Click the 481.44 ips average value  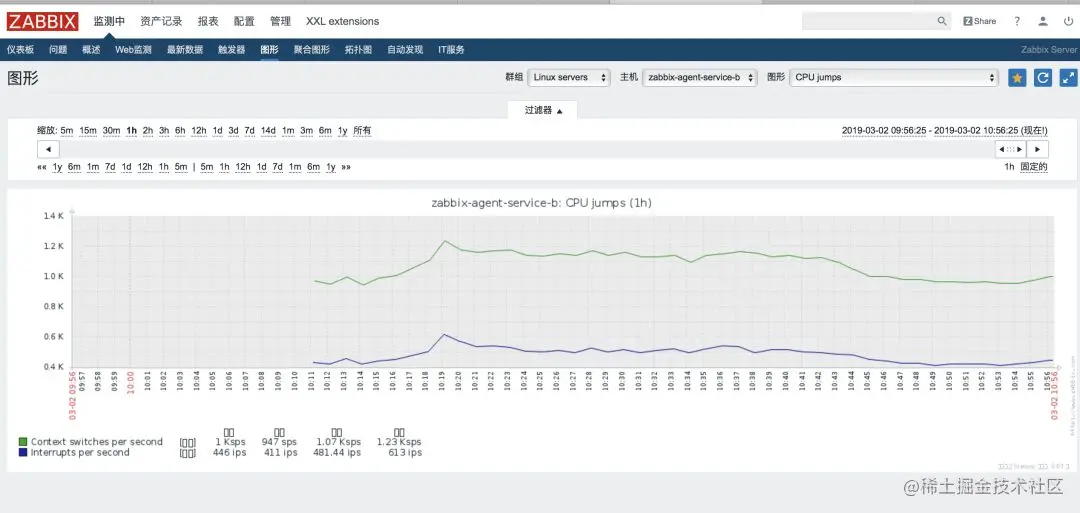[338, 453]
